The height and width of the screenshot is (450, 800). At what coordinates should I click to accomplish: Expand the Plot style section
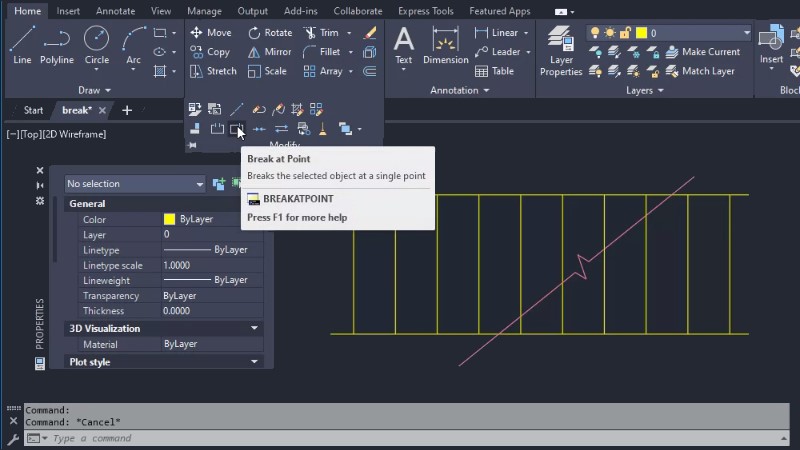pos(254,362)
